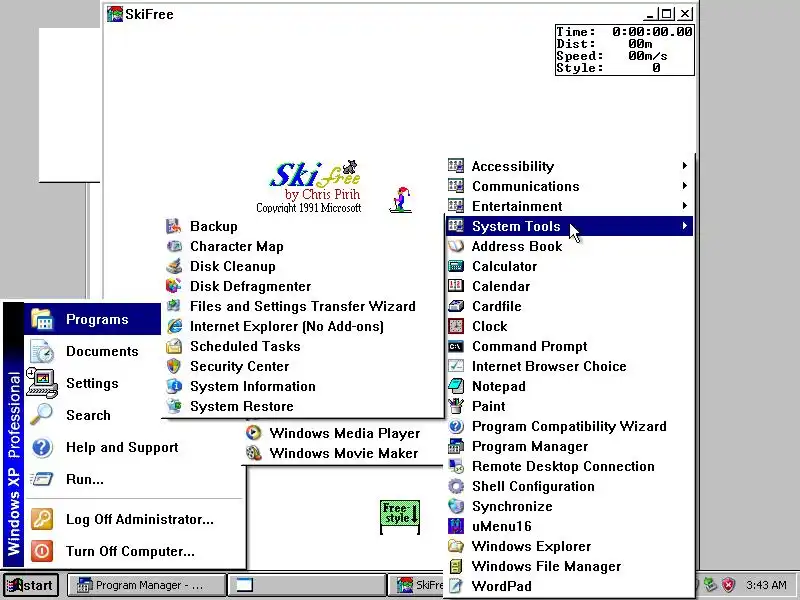Open Program Manager from Accessories
800x600 pixels.
569,446
